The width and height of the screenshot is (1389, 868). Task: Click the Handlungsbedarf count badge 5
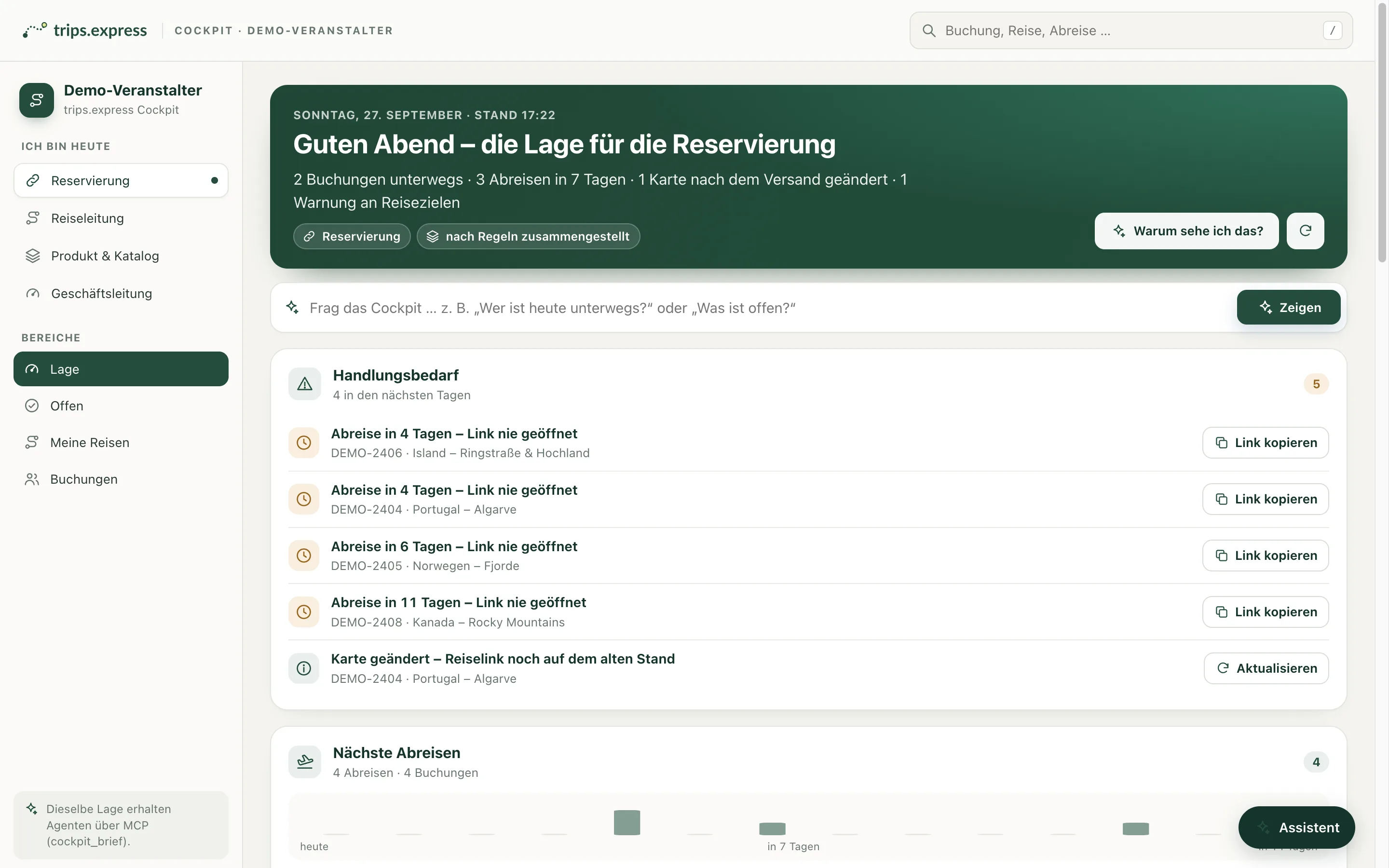tap(1316, 383)
